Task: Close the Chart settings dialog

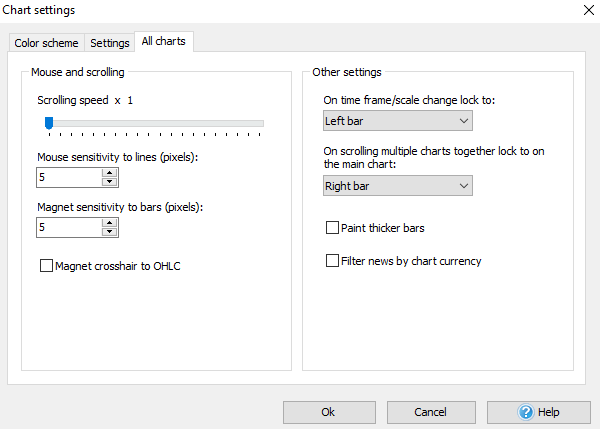Action: click(x=587, y=10)
